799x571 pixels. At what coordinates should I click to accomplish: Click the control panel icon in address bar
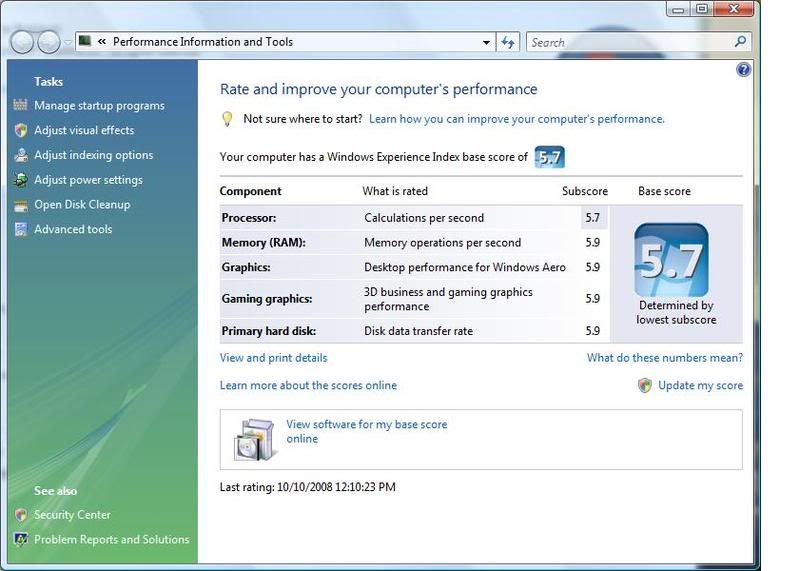click(x=85, y=41)
